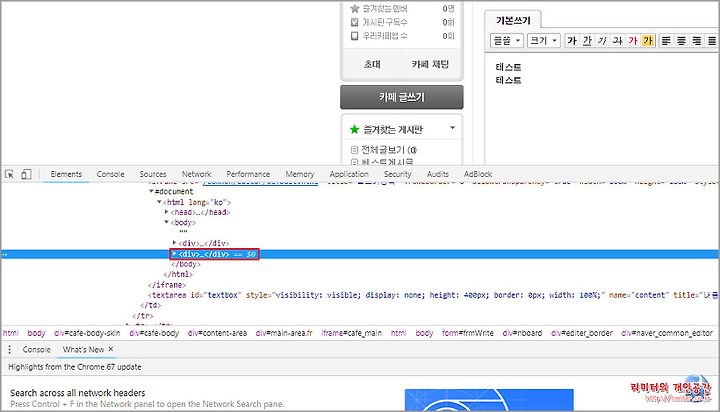Select the 기본쓰기 editor tab

[513, 20]
